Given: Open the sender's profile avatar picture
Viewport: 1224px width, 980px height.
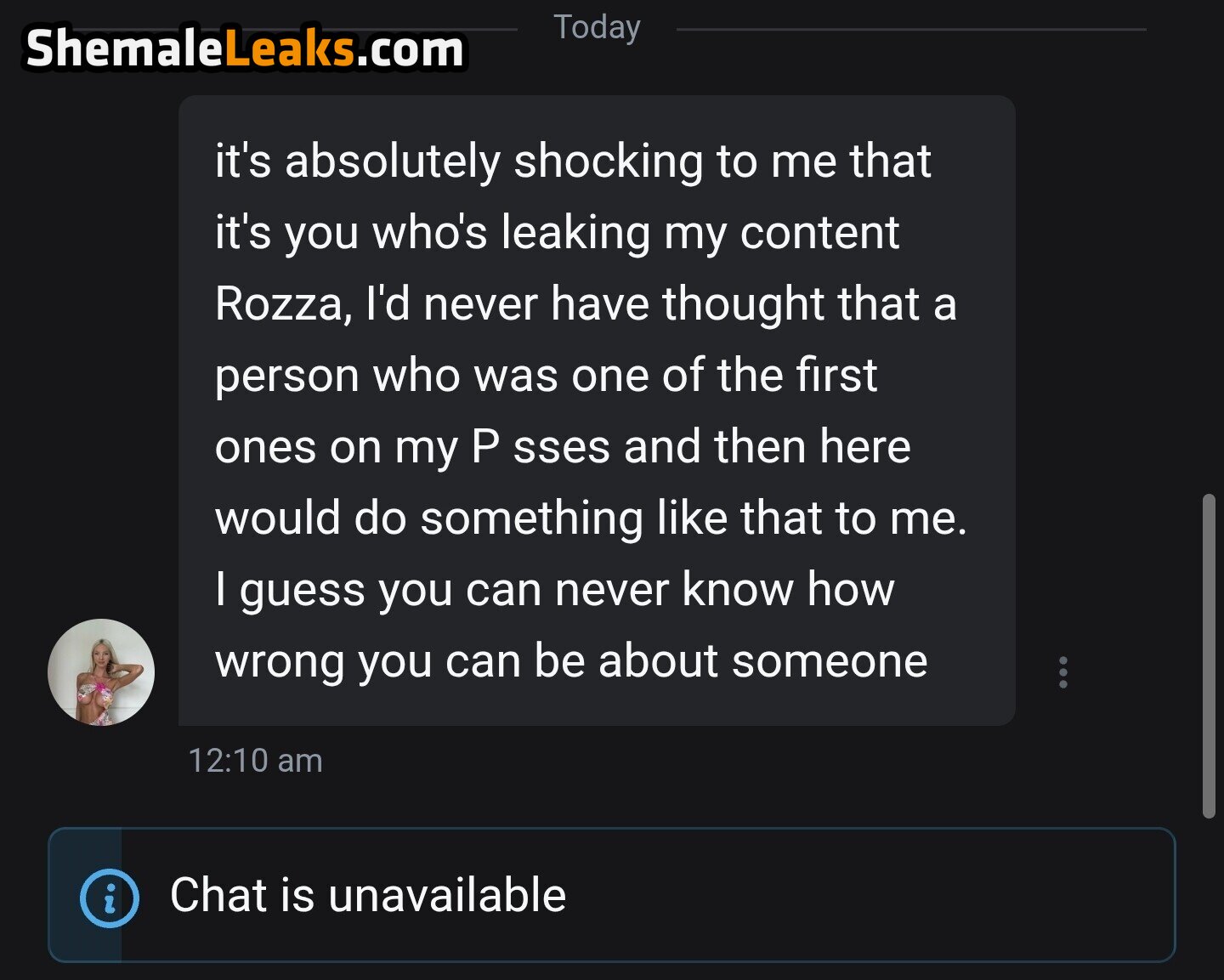Looking at the screenshot, I should (x=101, y=672).
